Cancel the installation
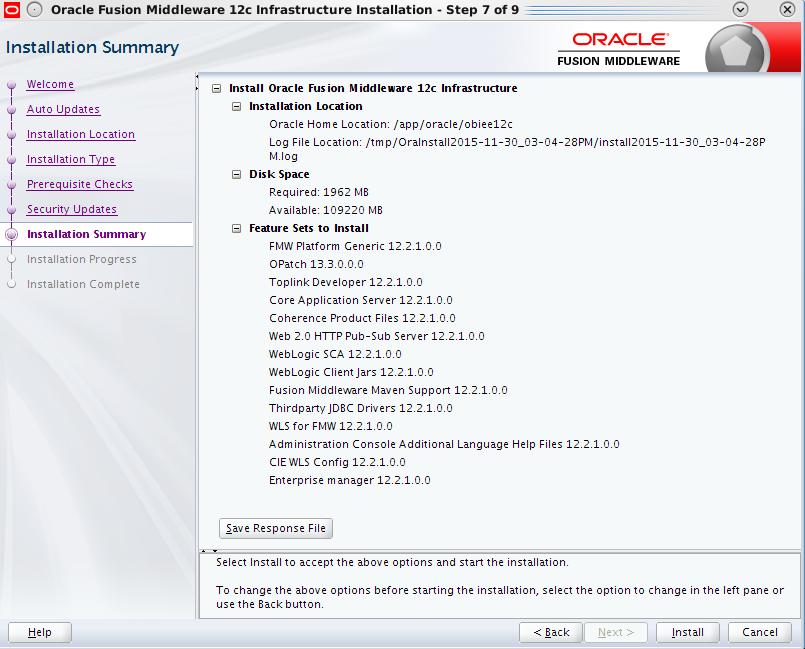The width and height of the screenshot is (805, 649). pos(759,632)
